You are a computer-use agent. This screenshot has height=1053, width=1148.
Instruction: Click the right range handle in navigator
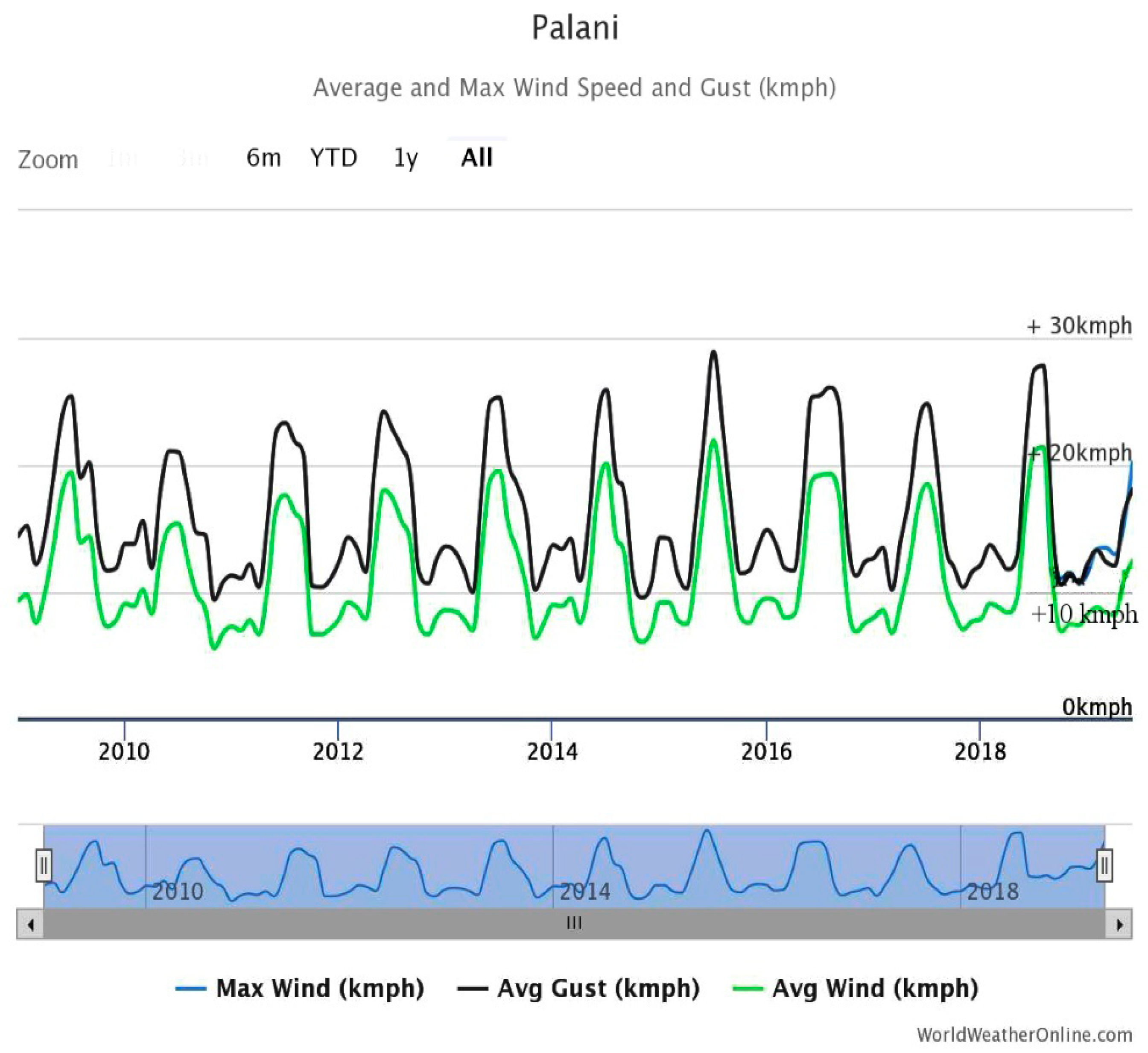coord(1104,866)
